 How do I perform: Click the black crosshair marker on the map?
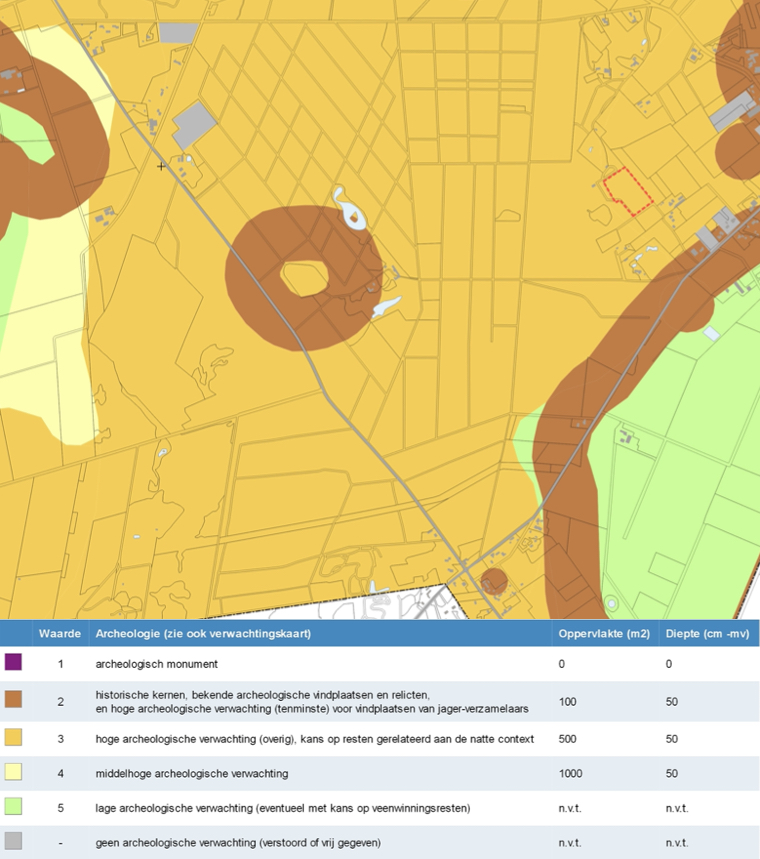pyautogui.click(x=161, y=166)
